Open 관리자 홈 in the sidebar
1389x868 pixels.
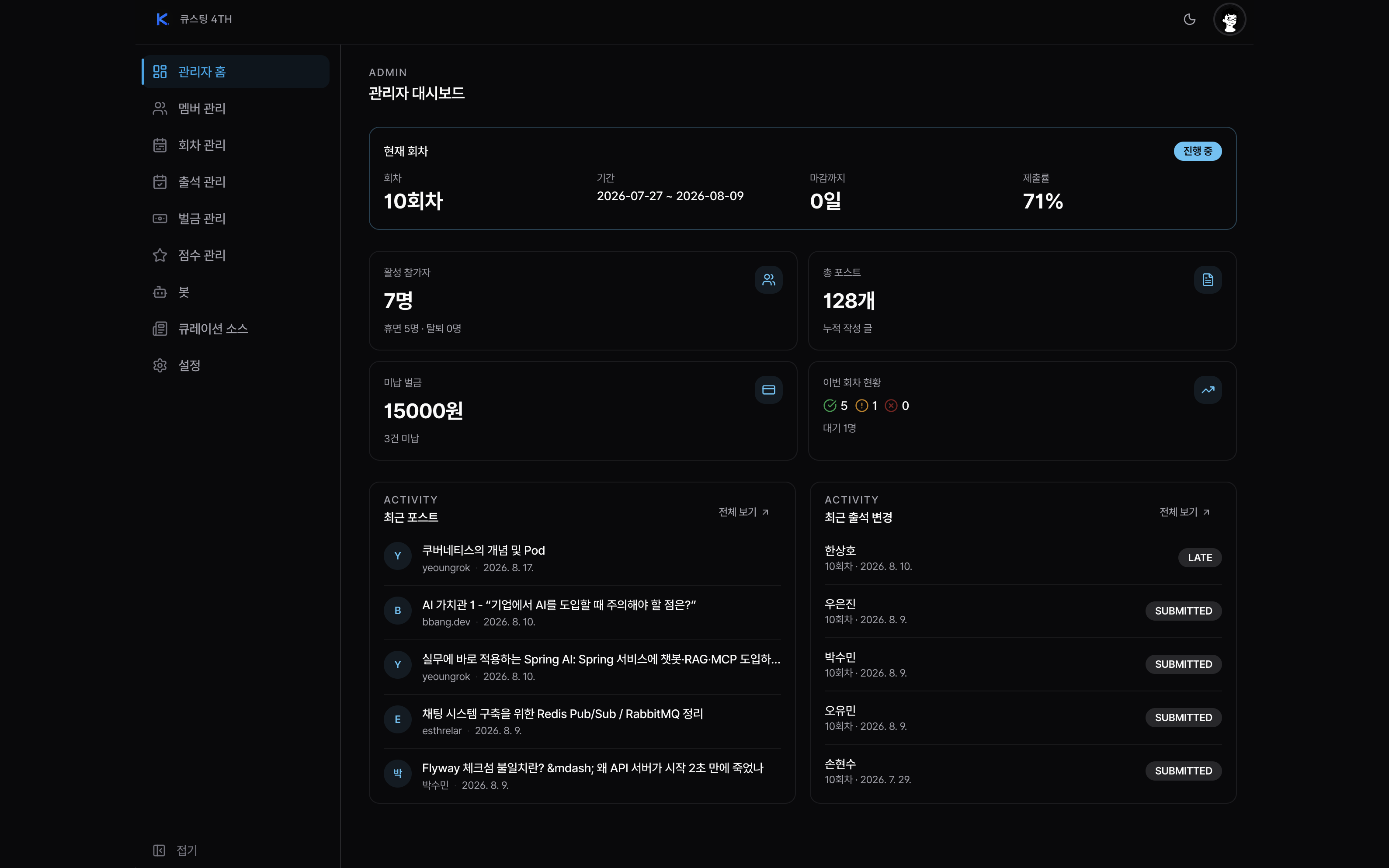point(236,72)
